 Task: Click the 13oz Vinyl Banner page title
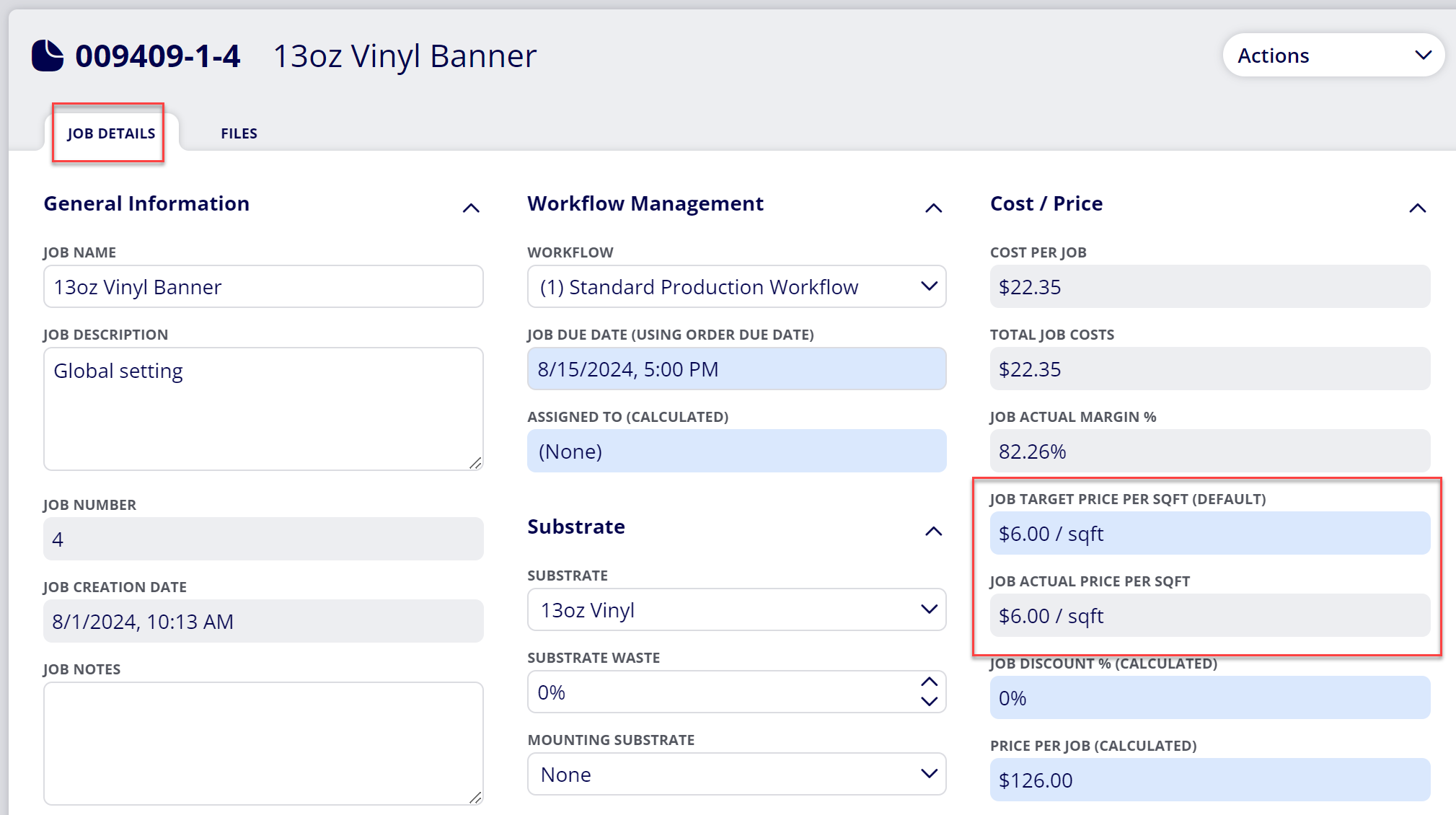pos(405,56)
